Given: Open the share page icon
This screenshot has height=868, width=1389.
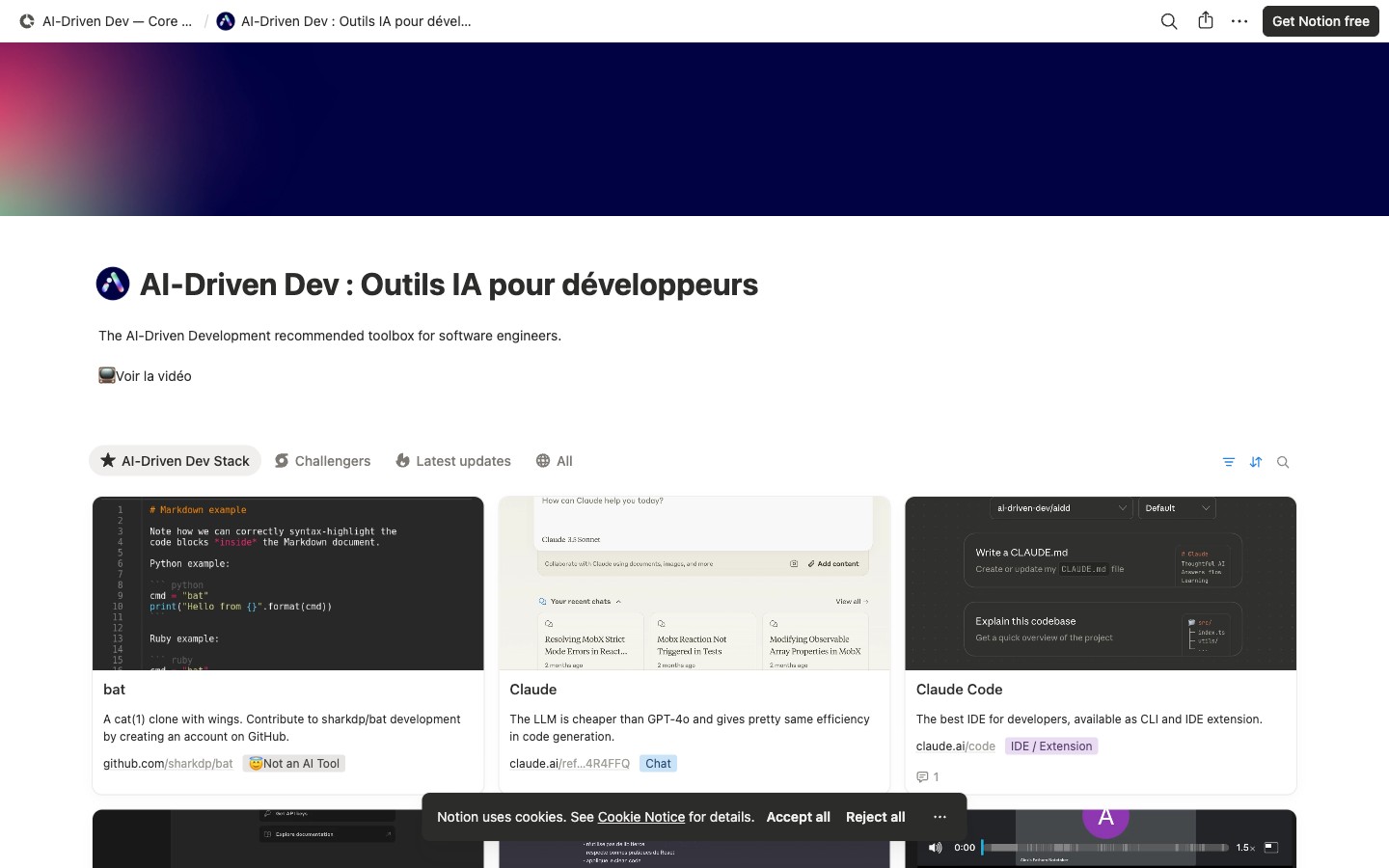Looking at the screenshot, I should [x=1206, y=21].
